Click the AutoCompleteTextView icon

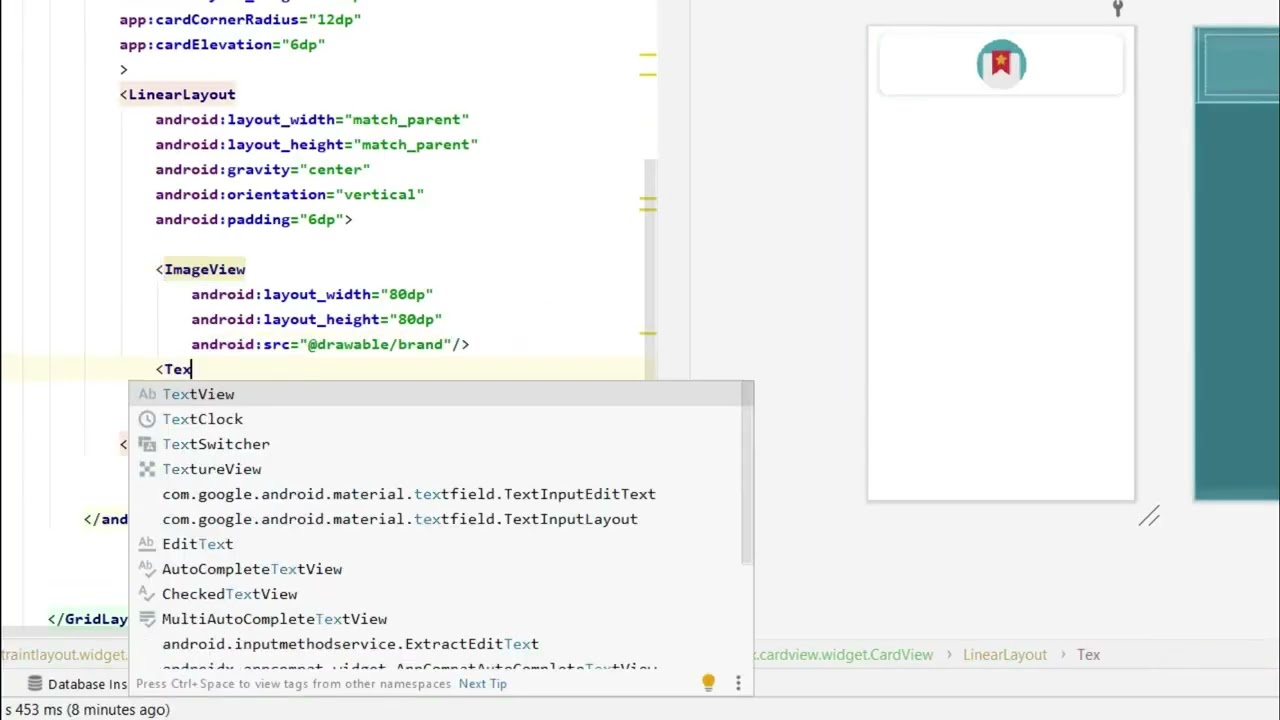147,569
